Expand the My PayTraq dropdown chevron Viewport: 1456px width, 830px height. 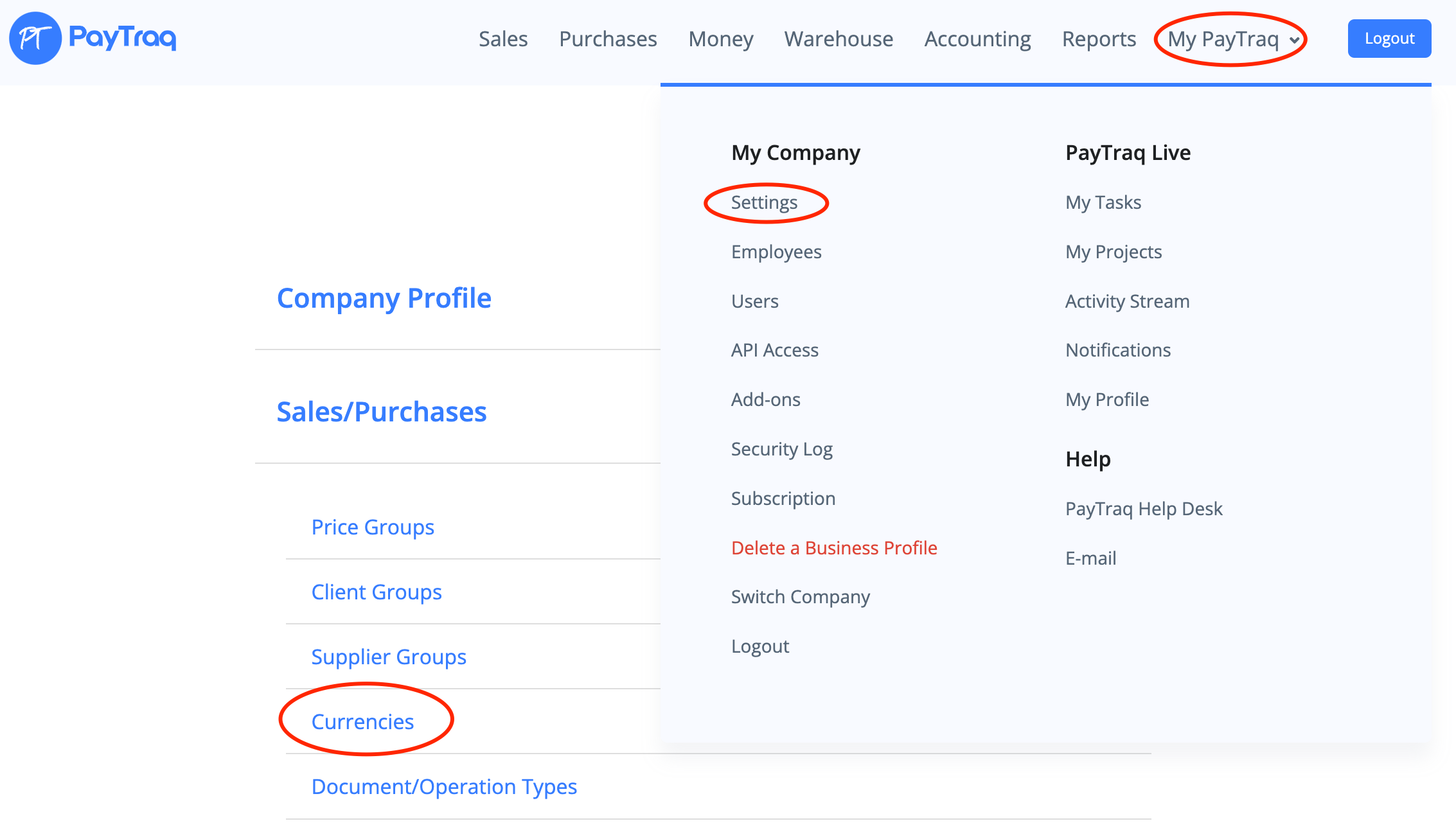1294,40
